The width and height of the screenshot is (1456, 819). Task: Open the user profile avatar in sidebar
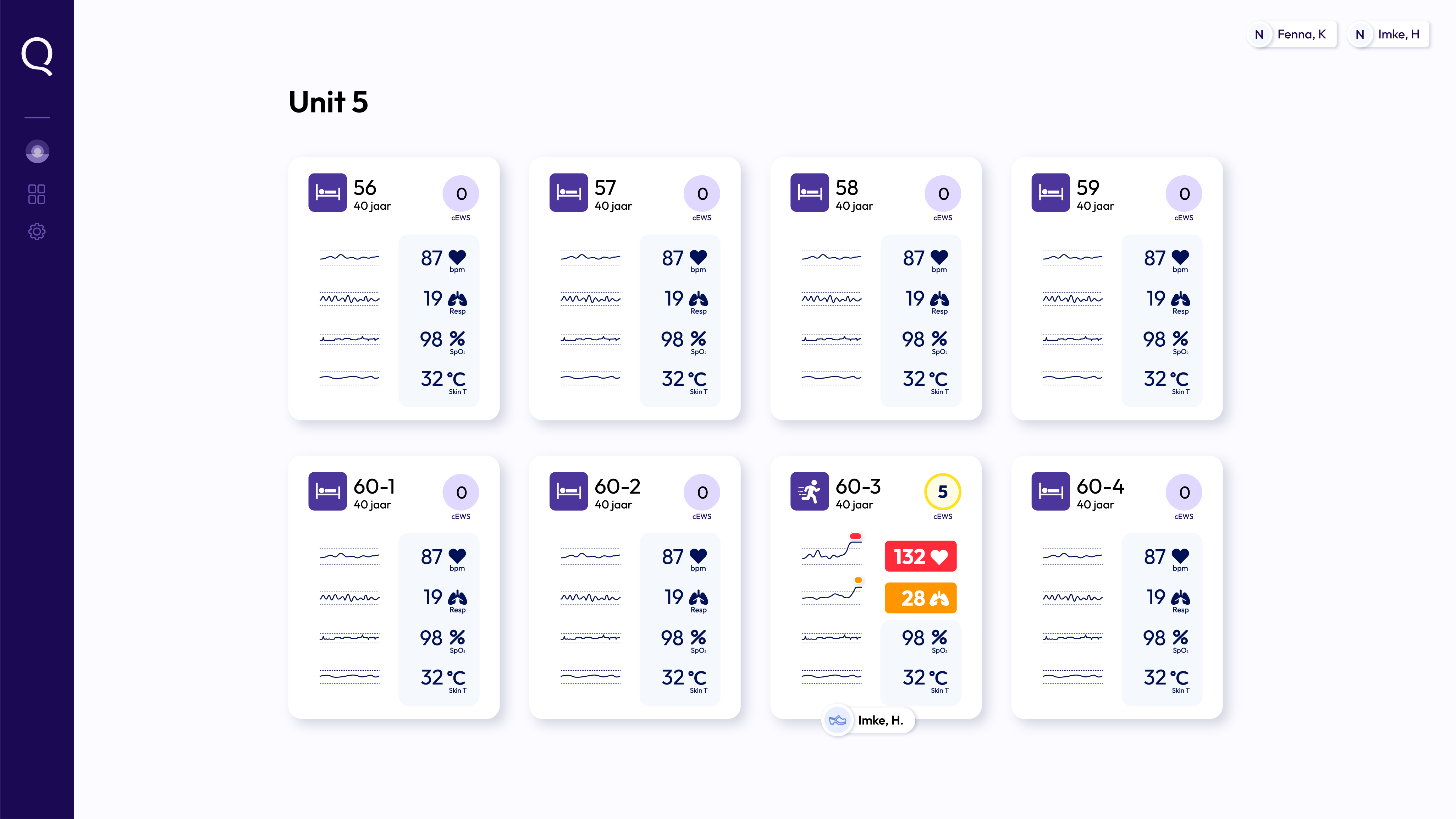(37, 152)
